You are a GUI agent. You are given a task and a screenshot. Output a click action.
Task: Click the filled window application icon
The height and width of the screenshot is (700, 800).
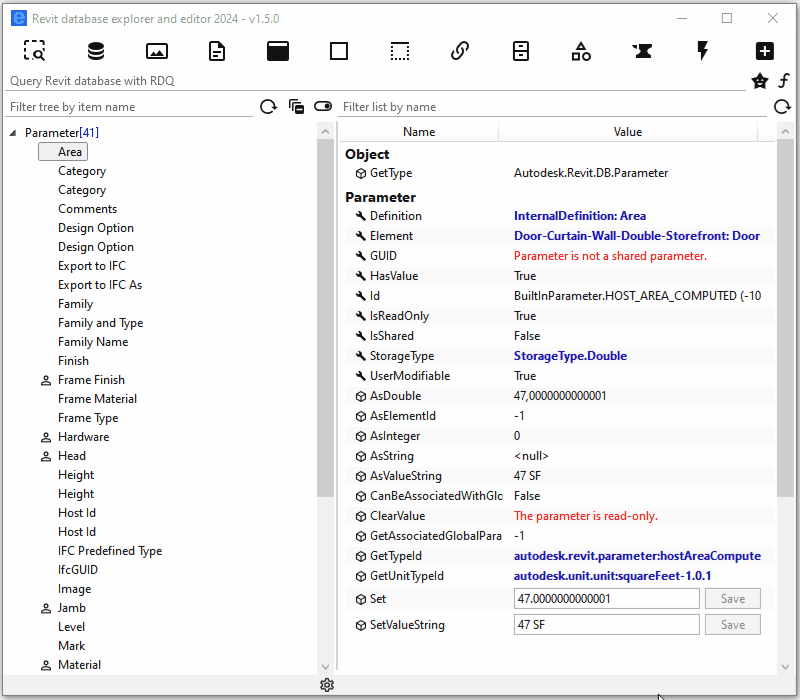click(278, 51)
